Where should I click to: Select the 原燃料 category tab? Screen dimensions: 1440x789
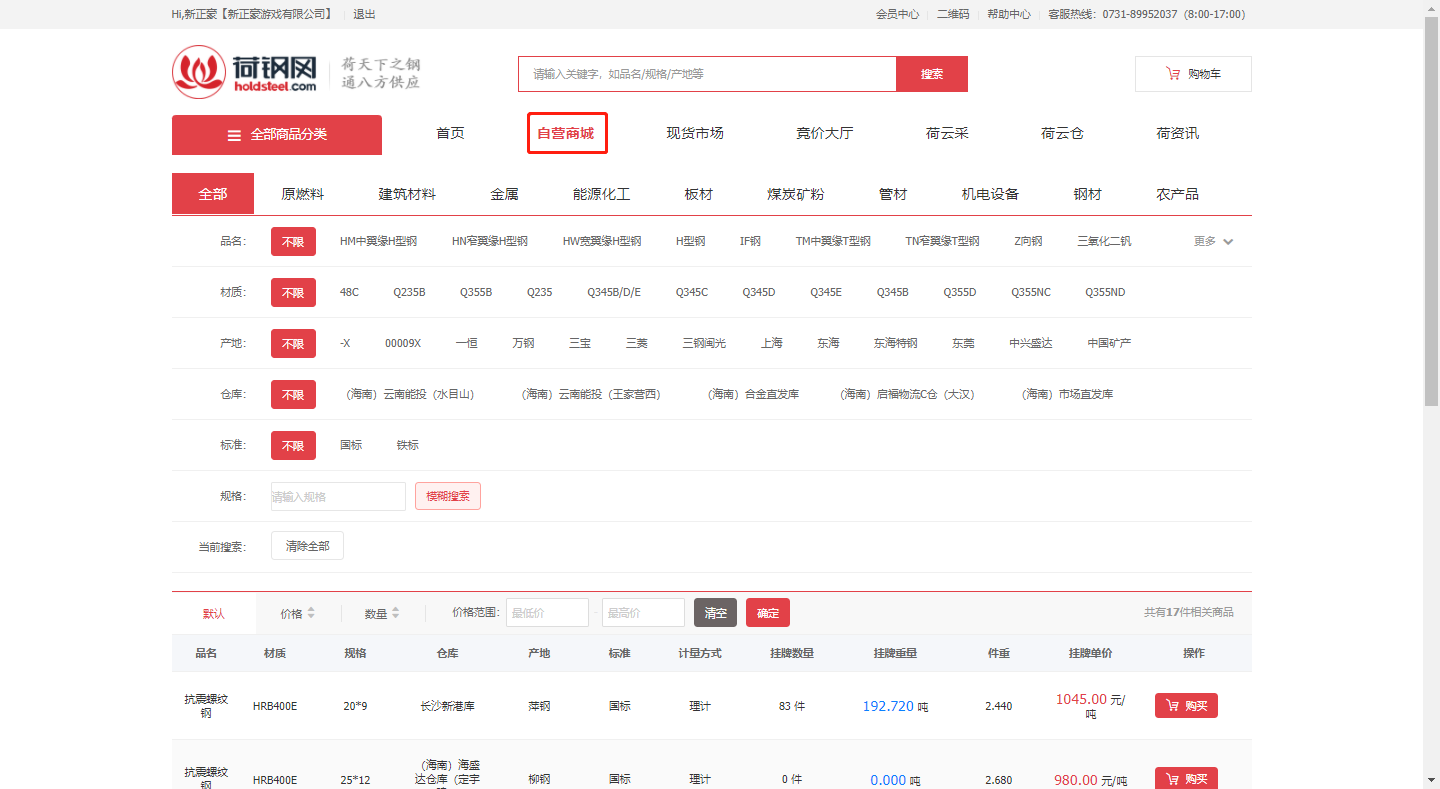[303, 194]
